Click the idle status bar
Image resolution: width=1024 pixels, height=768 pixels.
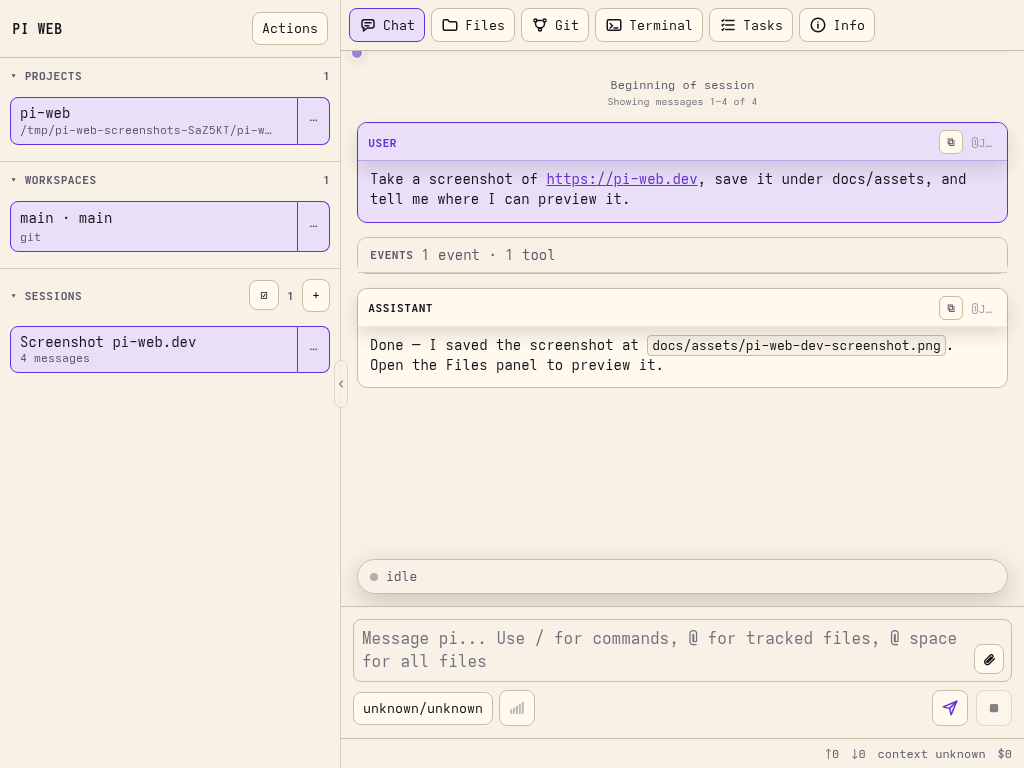click(682, 577)
